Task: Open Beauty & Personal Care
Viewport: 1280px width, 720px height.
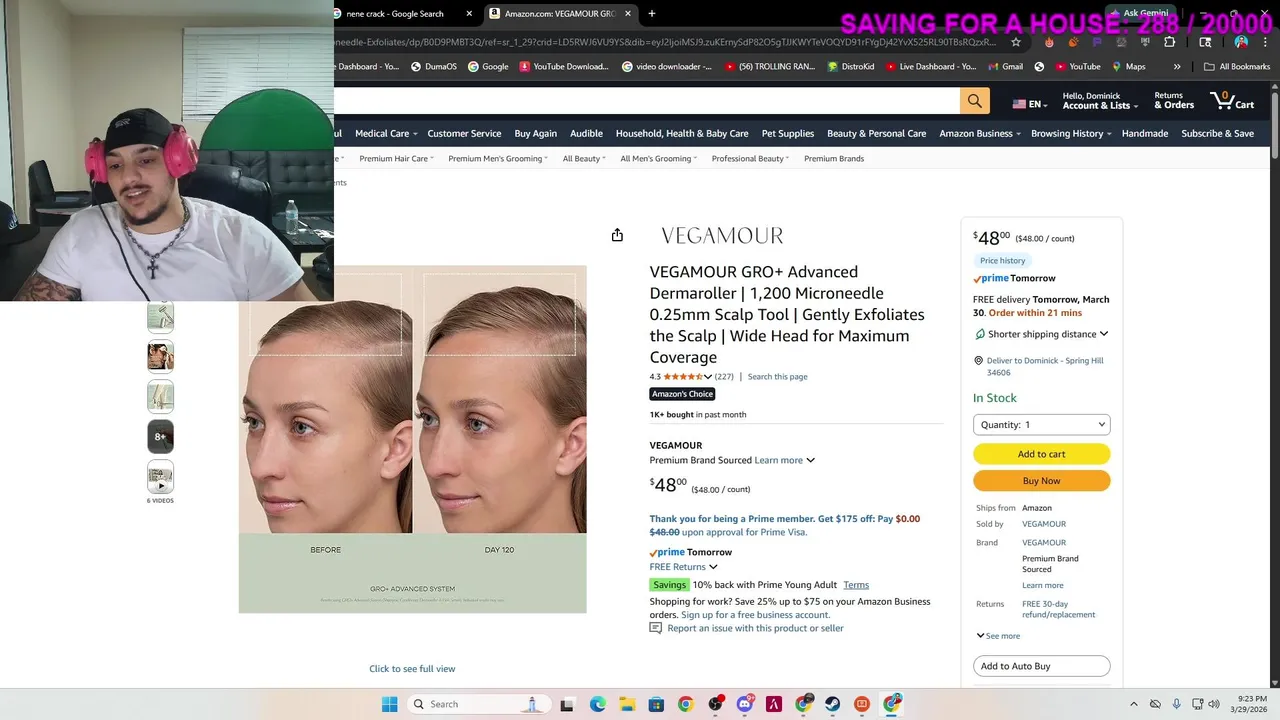Action: [x=877, y=133]
